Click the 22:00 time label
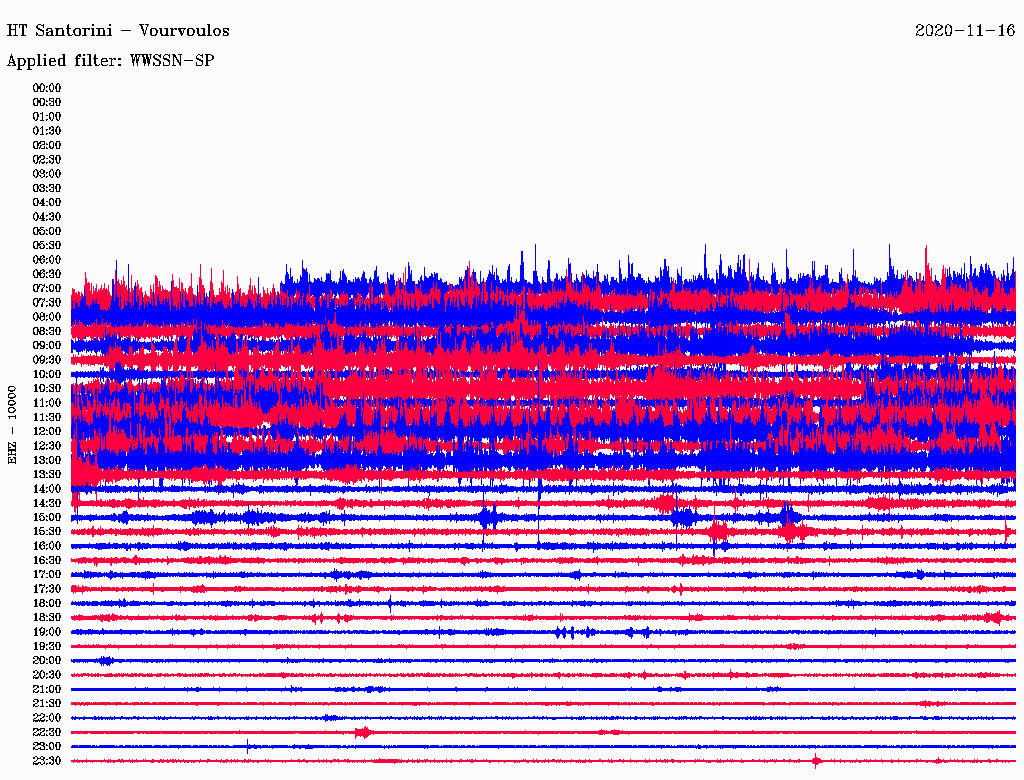This screenshot has width=1024, height=780. click(x=47, y=718)
